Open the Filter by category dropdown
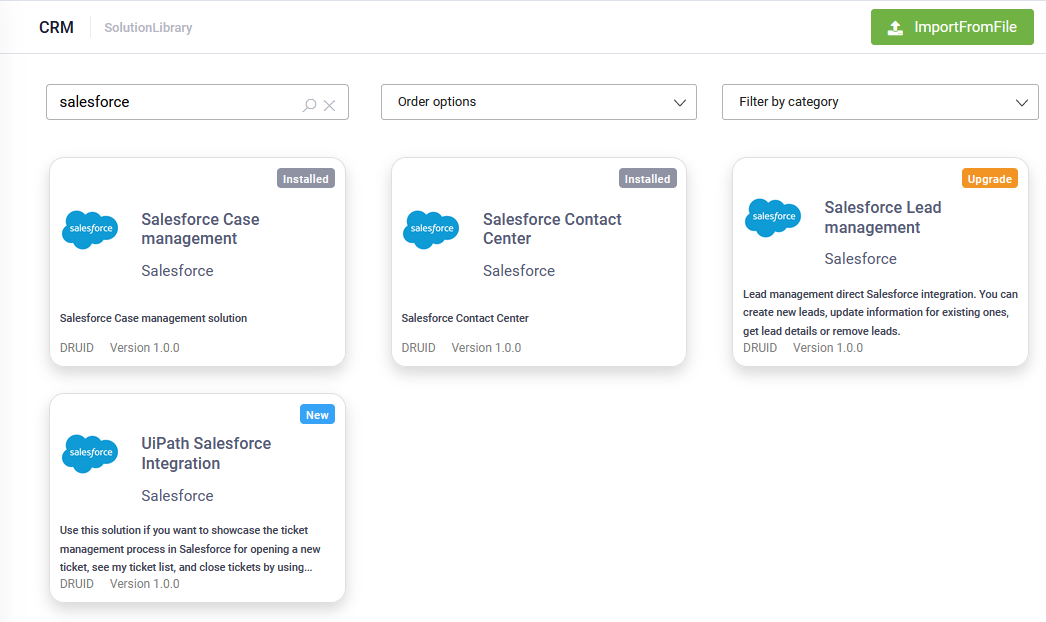 880,102
